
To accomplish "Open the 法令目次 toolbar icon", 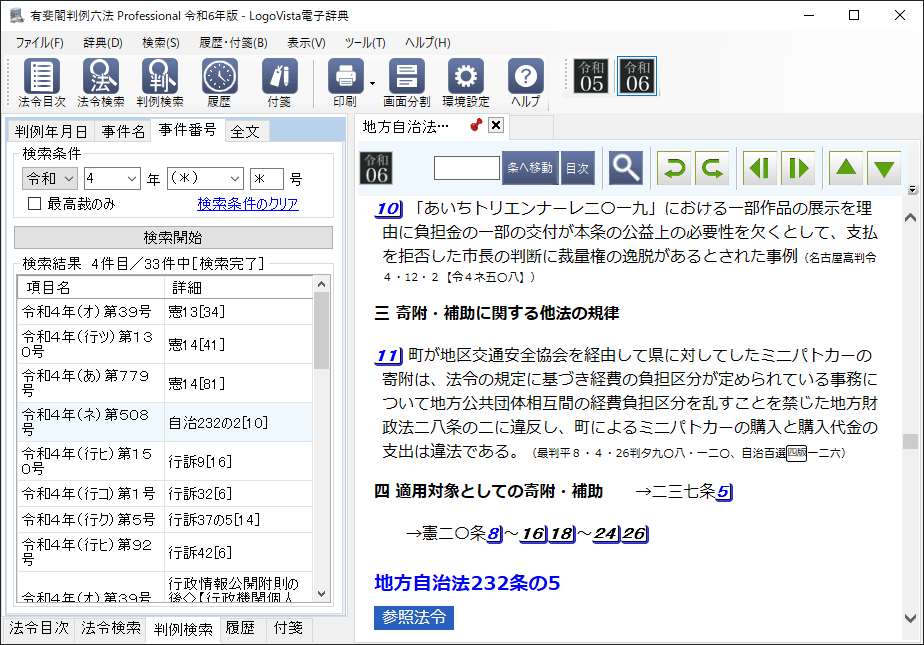I will [42, 78].
